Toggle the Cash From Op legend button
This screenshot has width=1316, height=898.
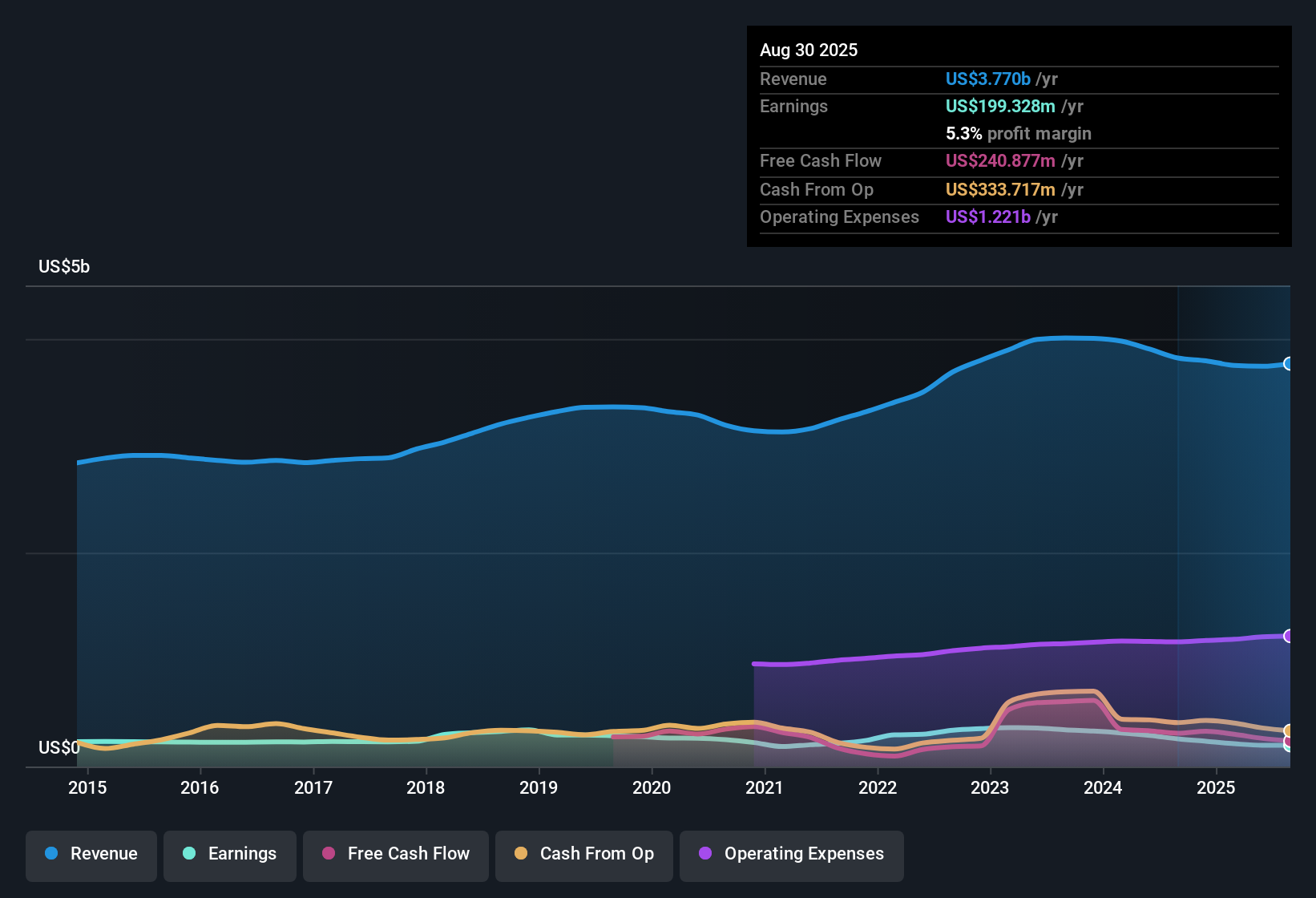coord(584,855)
